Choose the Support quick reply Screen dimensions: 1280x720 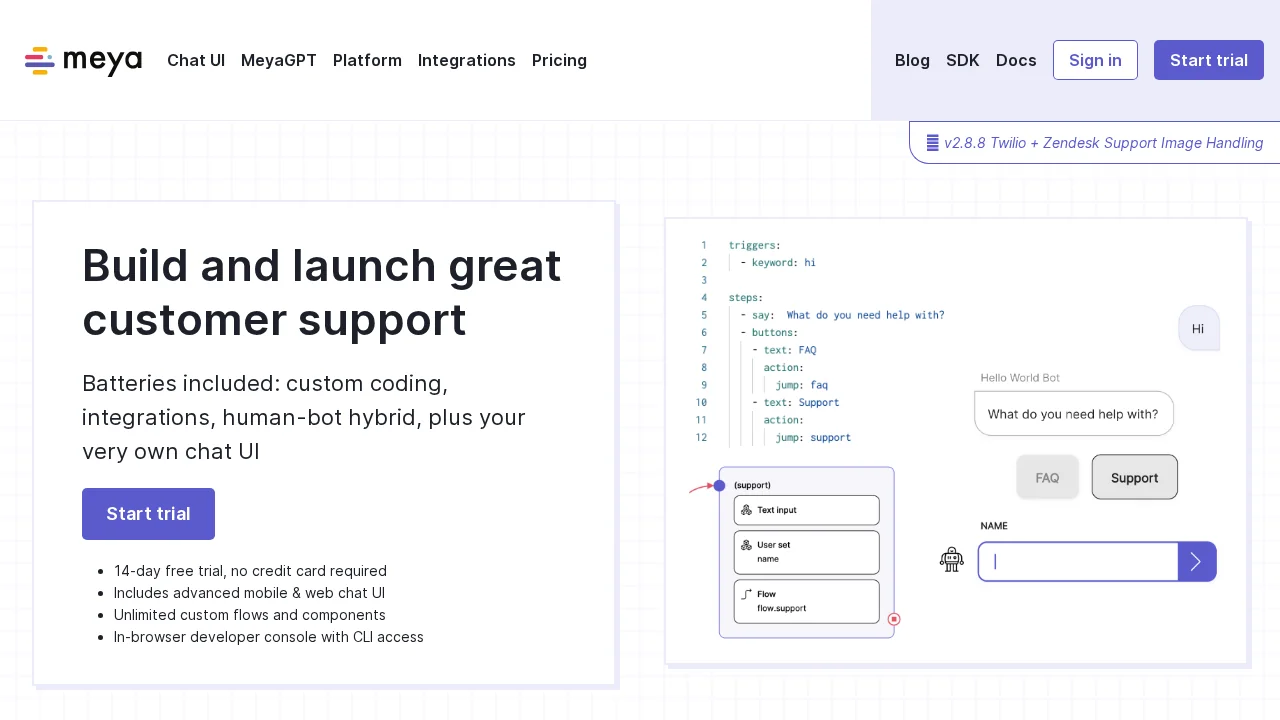click(x=1134, y=477)
